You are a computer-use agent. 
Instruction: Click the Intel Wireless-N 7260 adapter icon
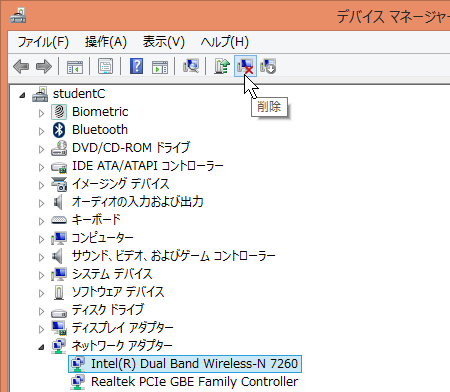[78, 364]
